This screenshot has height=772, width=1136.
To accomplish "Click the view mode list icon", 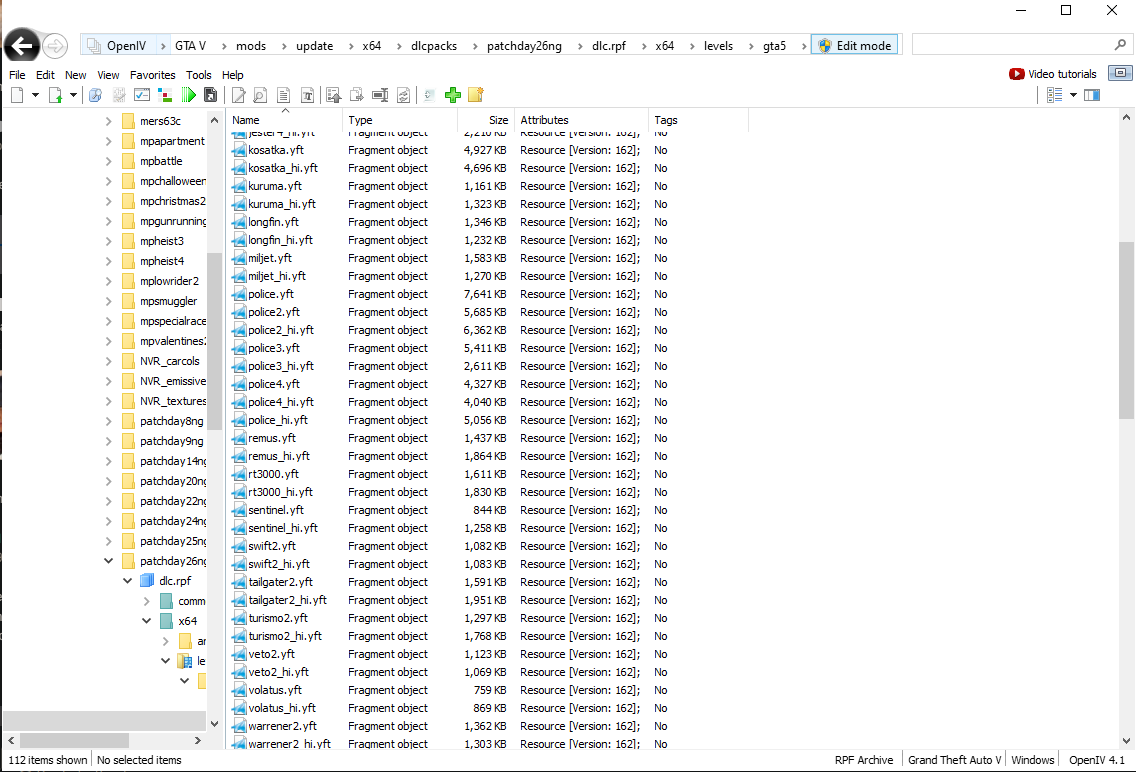I will pos(1054,95).
